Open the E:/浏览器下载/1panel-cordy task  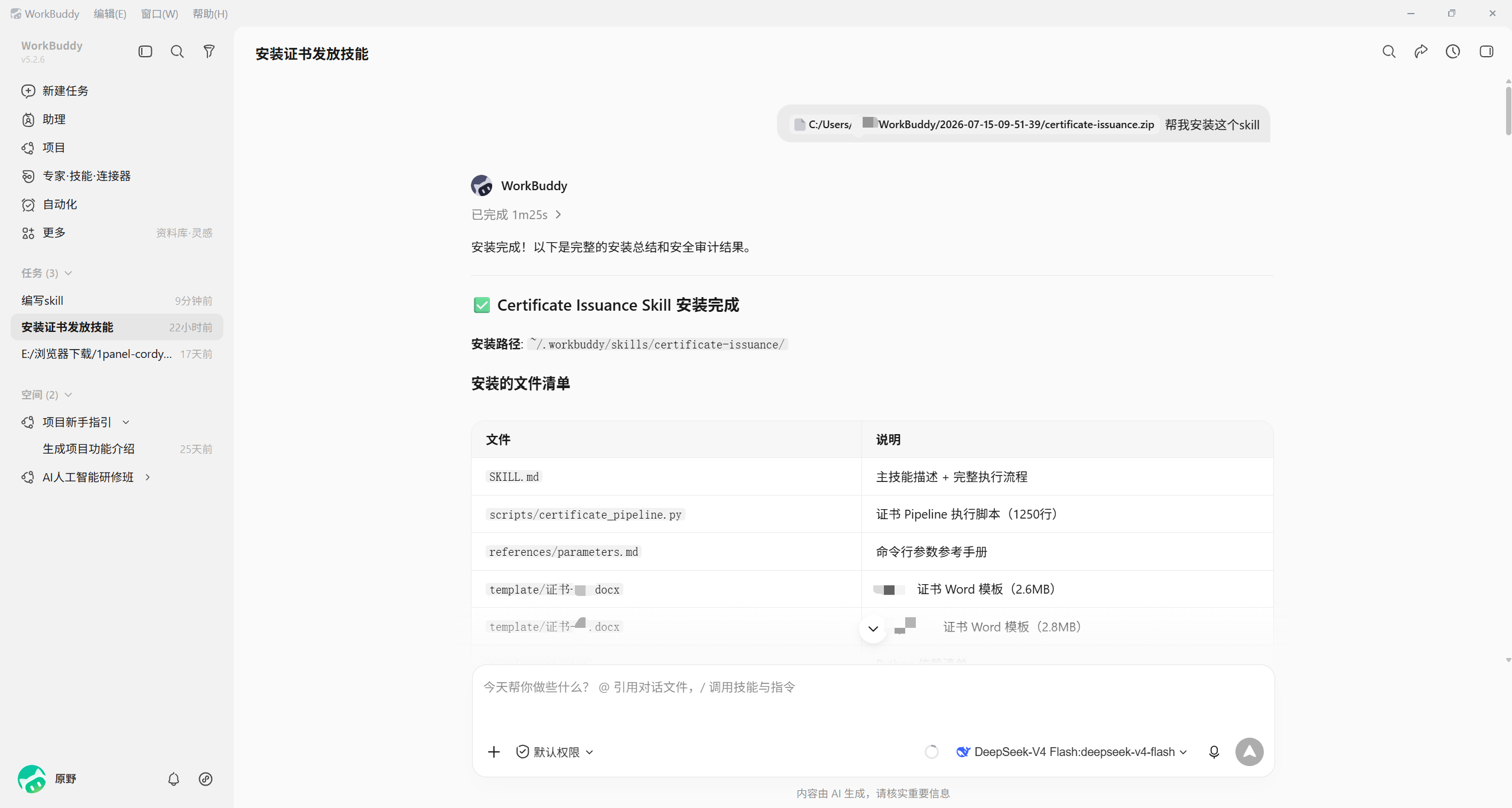pyautogui.click(x=117, y=354)
